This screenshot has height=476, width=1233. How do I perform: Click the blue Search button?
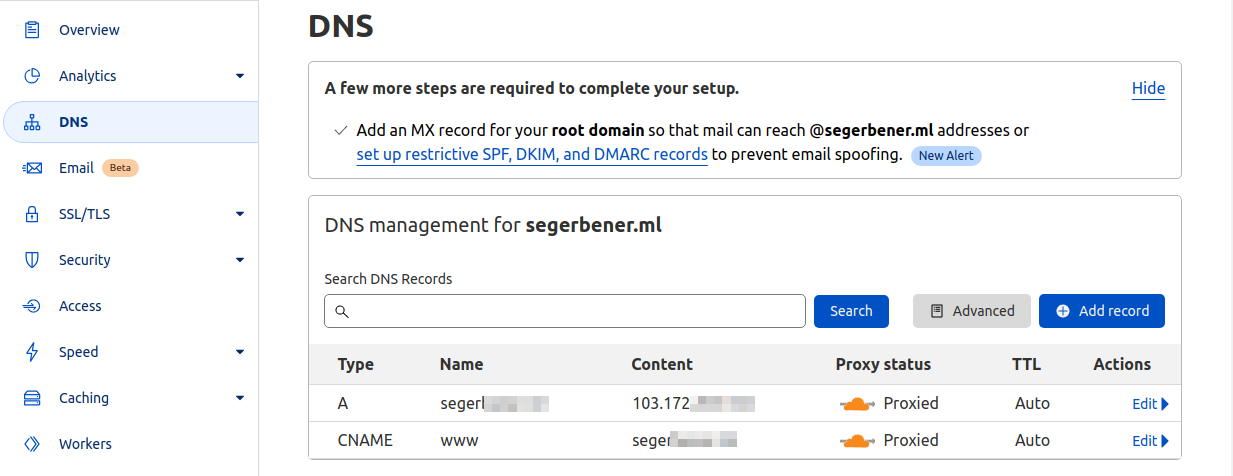[x=851, y=311]
